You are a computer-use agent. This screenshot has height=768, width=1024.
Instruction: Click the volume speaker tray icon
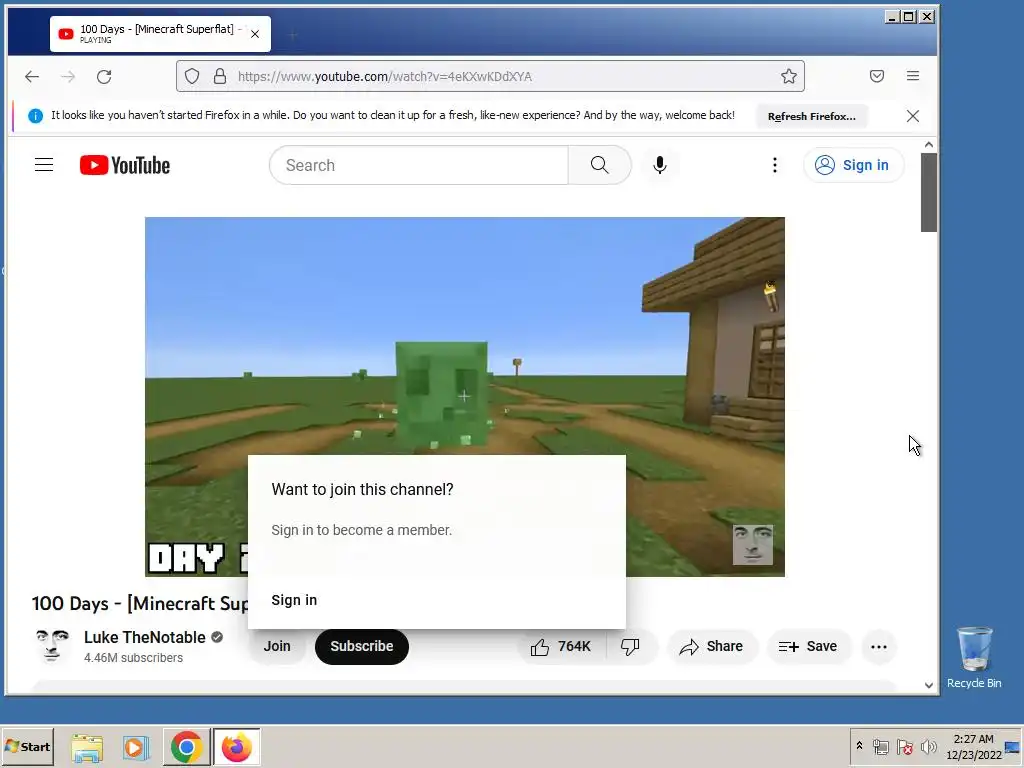click(928, 746)
